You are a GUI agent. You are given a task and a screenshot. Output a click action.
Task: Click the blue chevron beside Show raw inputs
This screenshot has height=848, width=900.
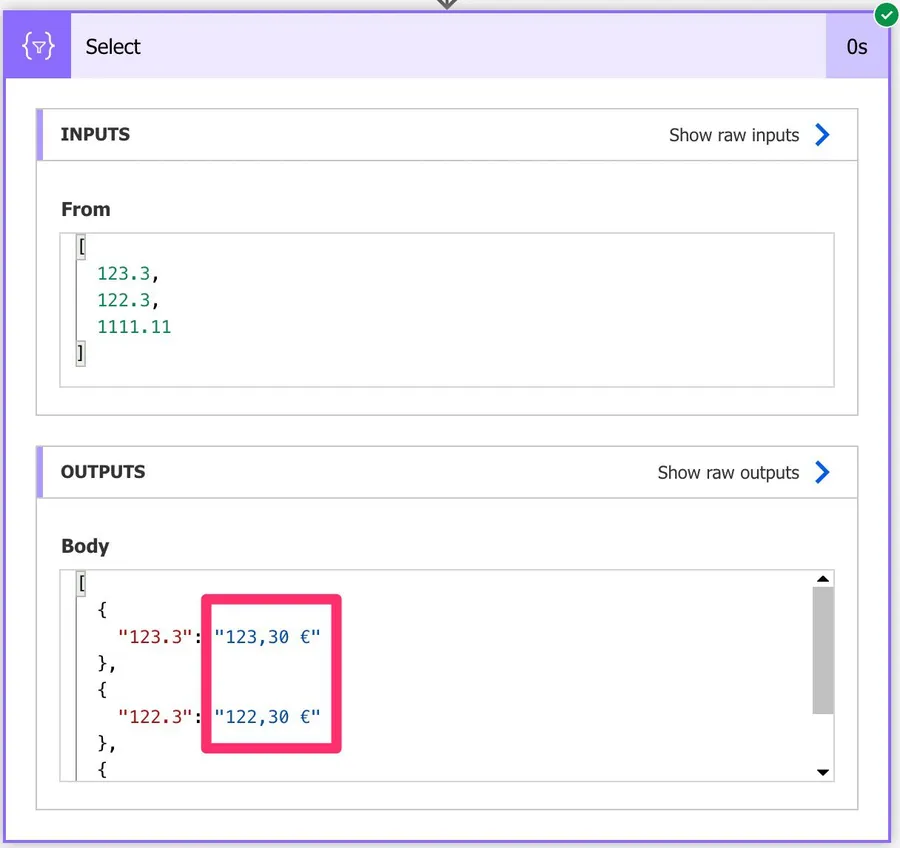coord(822,135)
